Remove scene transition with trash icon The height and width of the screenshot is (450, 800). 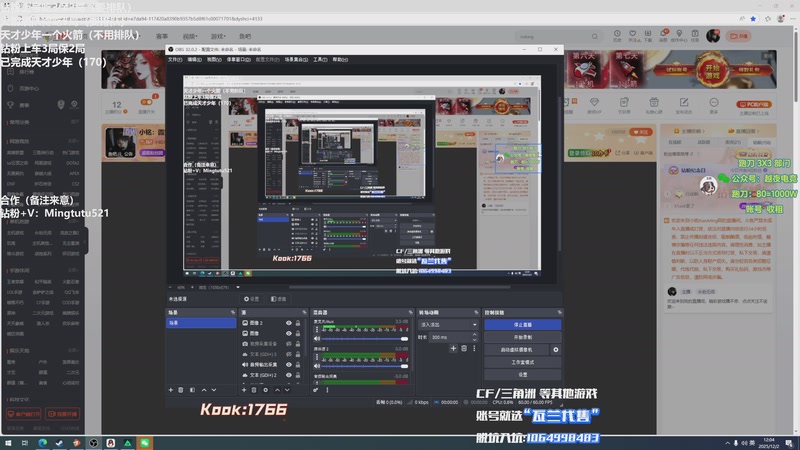[464, 348]
